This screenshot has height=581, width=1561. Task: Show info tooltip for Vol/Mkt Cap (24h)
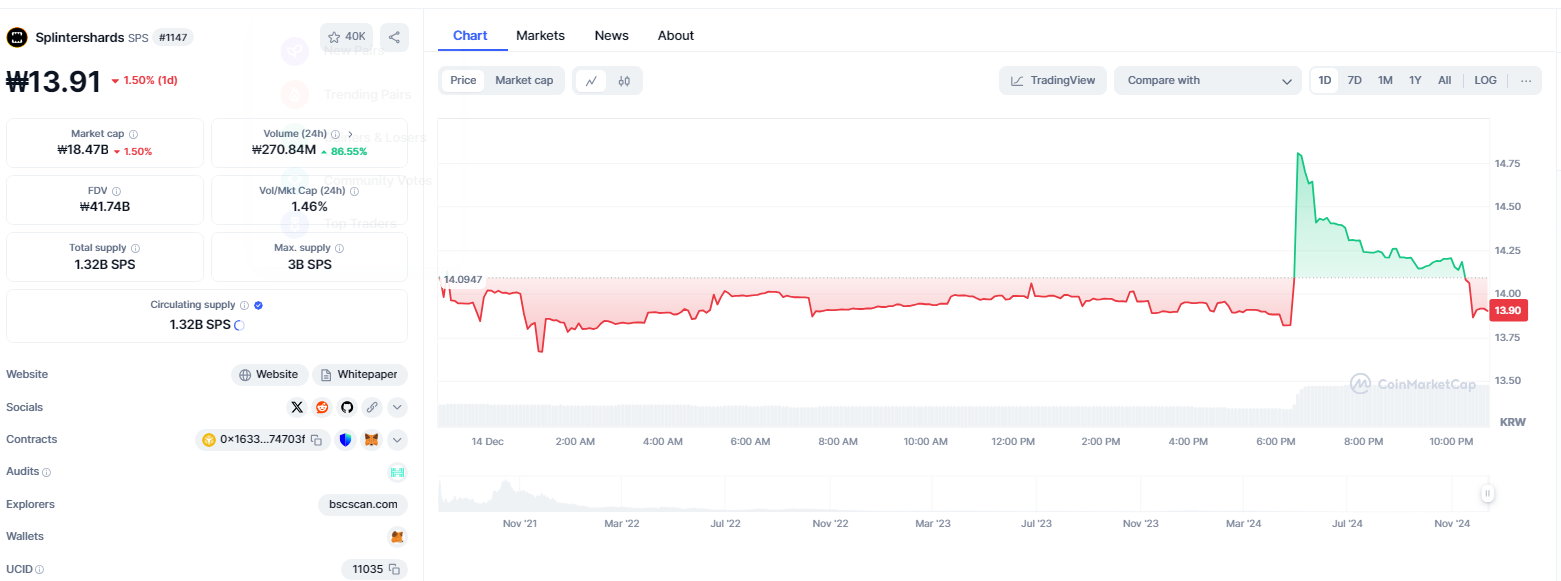tap(354, 191)
